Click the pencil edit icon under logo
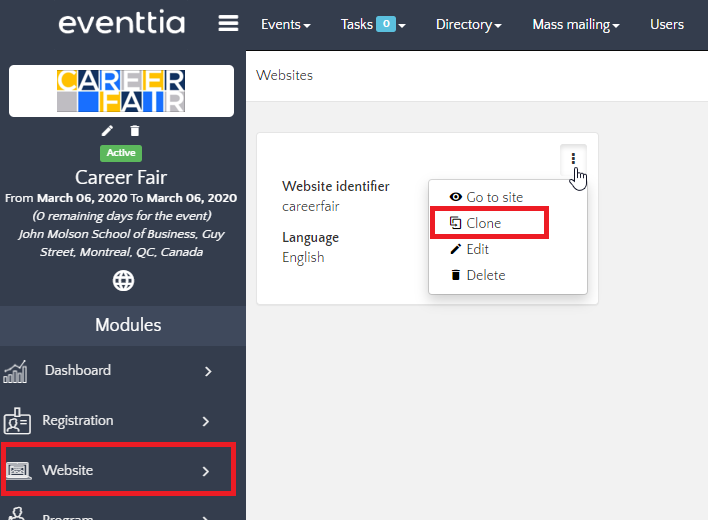Image resolution: width=708 pixels, height=520 pixels. click(108, 131)
